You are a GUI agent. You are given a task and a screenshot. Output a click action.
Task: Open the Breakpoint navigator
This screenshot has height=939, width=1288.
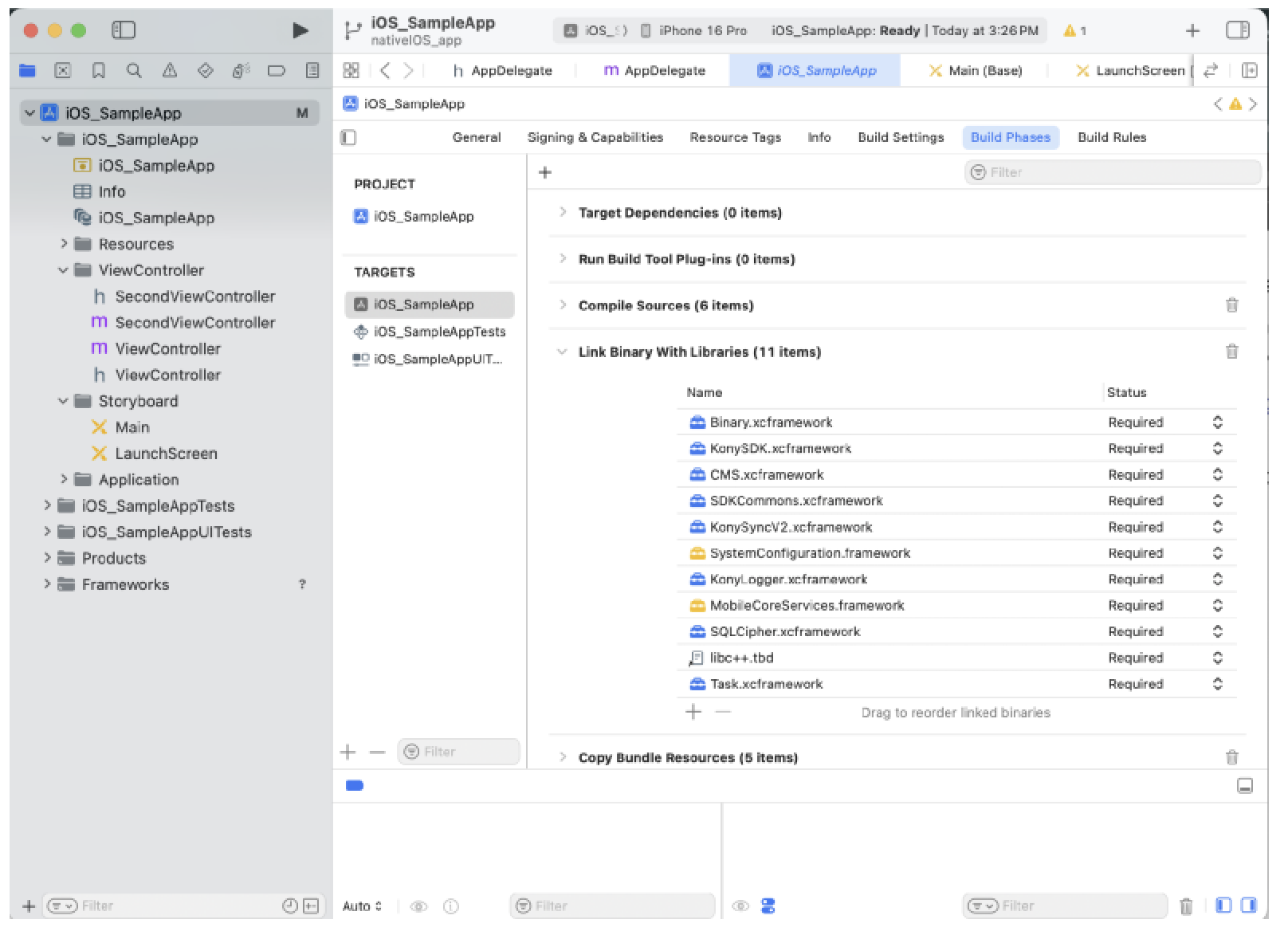tap(277, 71)
